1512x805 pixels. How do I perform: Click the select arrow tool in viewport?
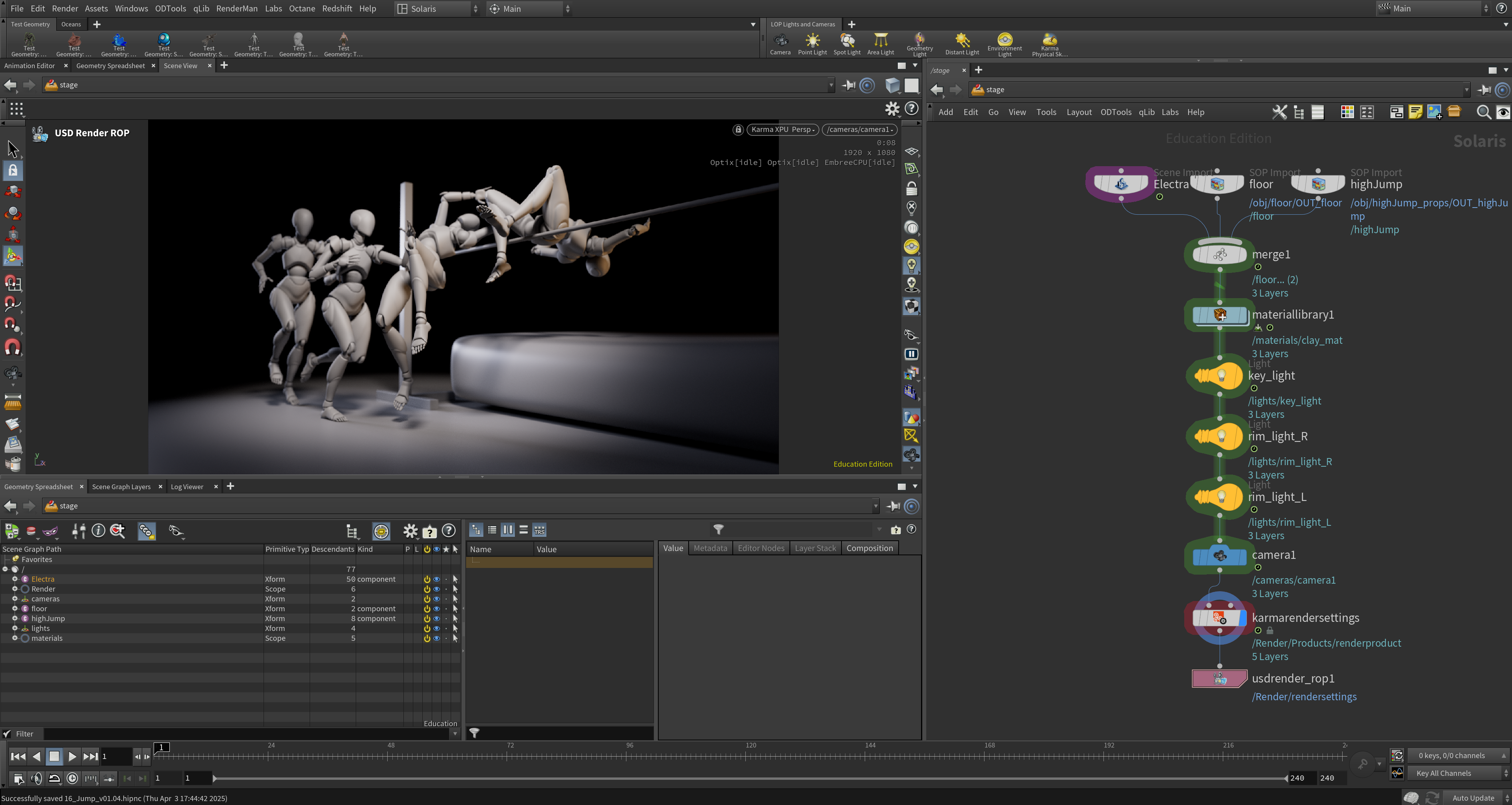[x=13, y=149]
